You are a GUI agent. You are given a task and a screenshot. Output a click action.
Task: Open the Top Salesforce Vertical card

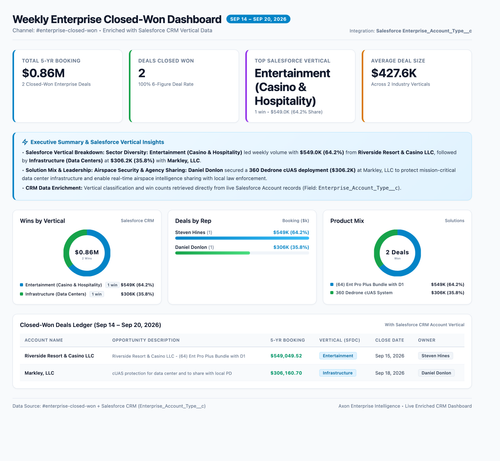coord(300,86)
